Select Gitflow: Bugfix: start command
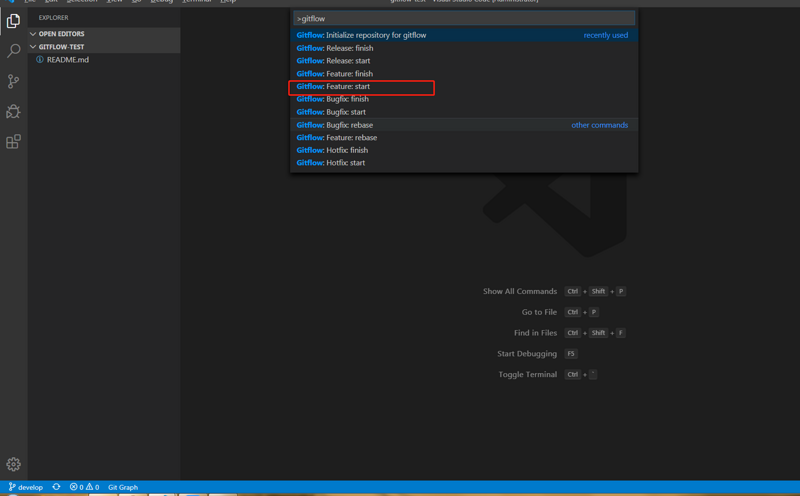Screen dimensions: 800x496 point(464,112)
